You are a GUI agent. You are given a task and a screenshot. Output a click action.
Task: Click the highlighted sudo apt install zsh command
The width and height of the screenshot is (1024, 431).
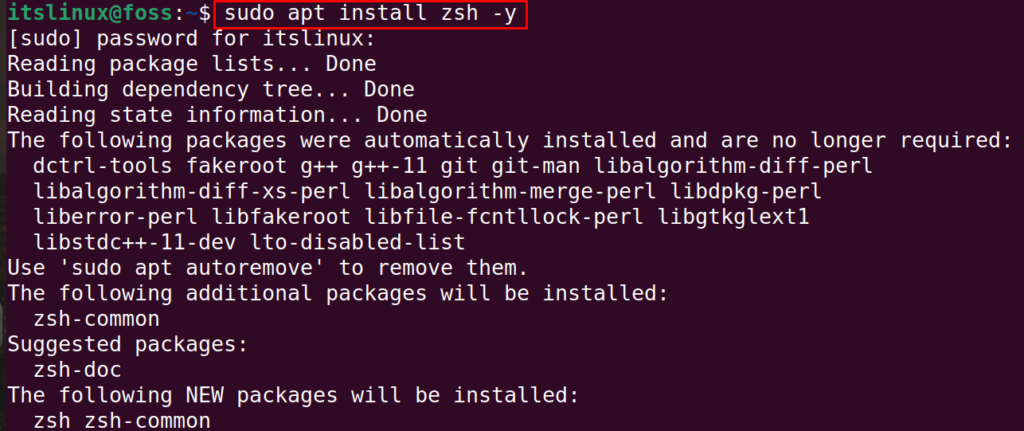pyautogui.click(x=370, y=15)
